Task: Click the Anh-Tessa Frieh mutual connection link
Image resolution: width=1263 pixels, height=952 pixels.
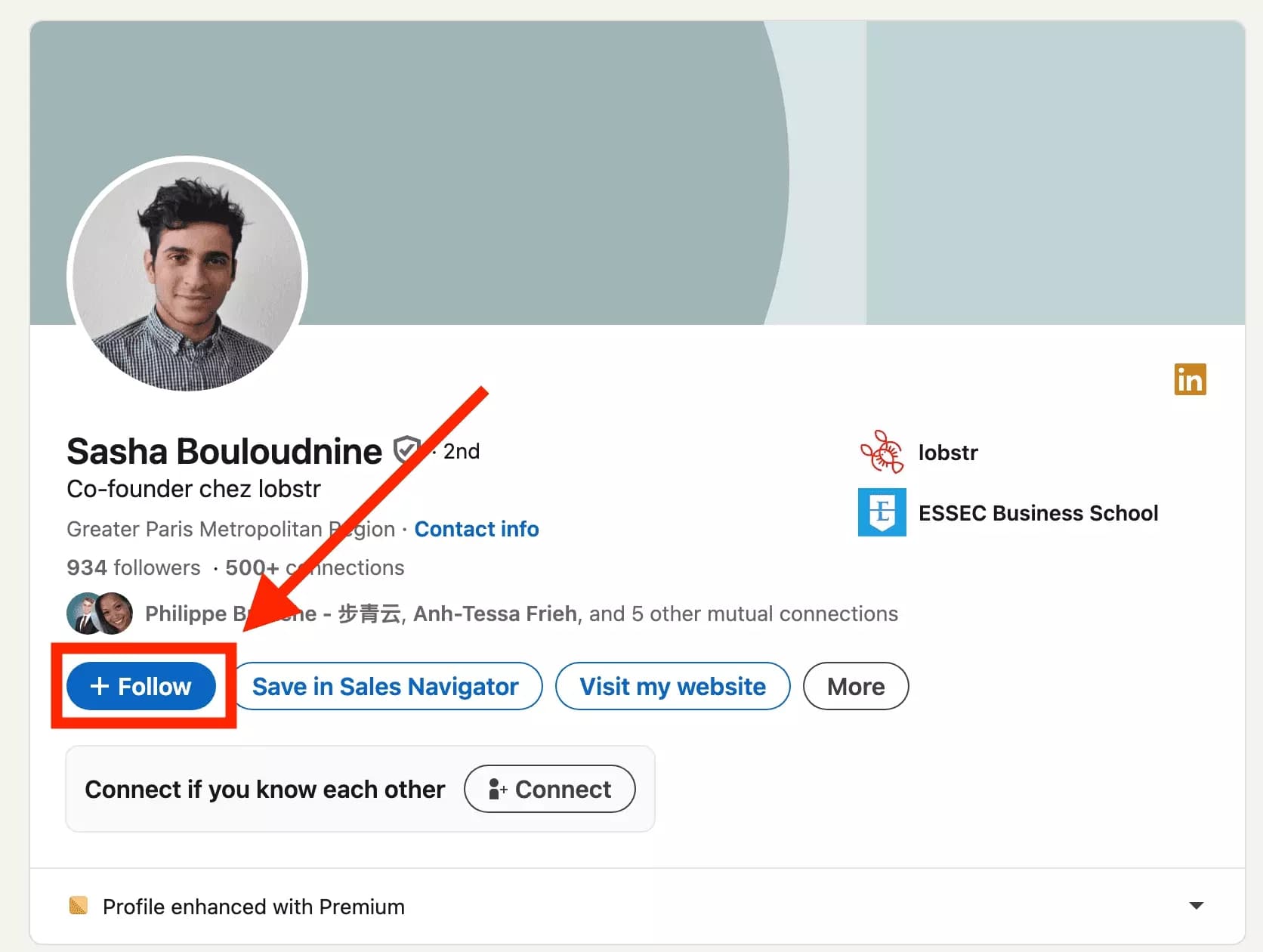Action: [x=496, y=614]
